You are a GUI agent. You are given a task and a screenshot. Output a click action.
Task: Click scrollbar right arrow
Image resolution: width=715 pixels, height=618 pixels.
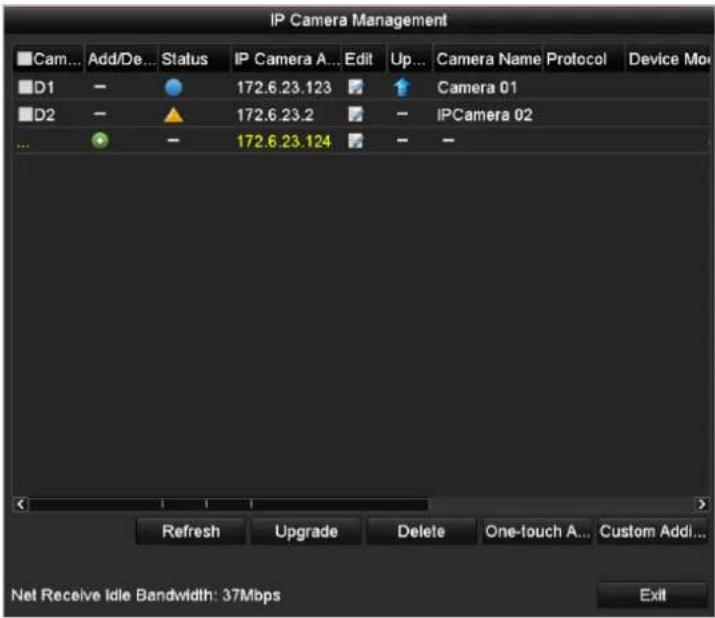point(701,504)
